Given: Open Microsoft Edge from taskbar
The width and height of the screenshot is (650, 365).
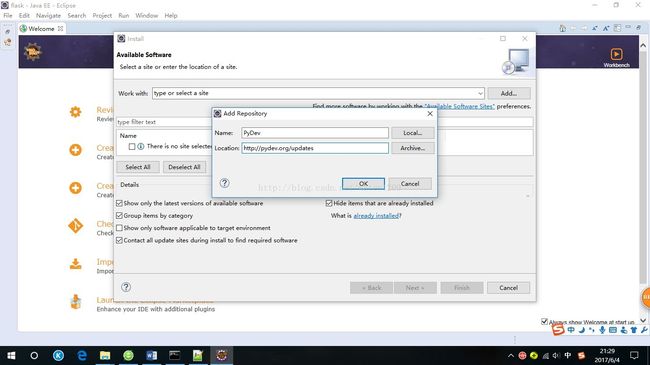Looking at the screenshot, I should (x=82, y=355).
